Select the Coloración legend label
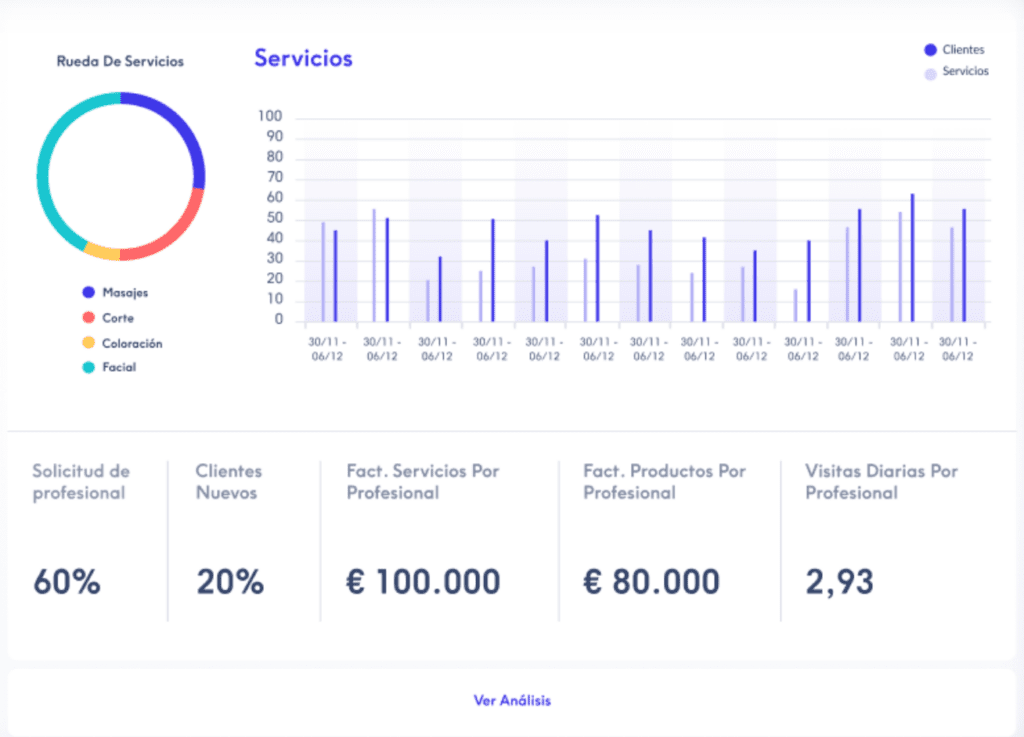The image size is (1024, 737). pos(133,343)
